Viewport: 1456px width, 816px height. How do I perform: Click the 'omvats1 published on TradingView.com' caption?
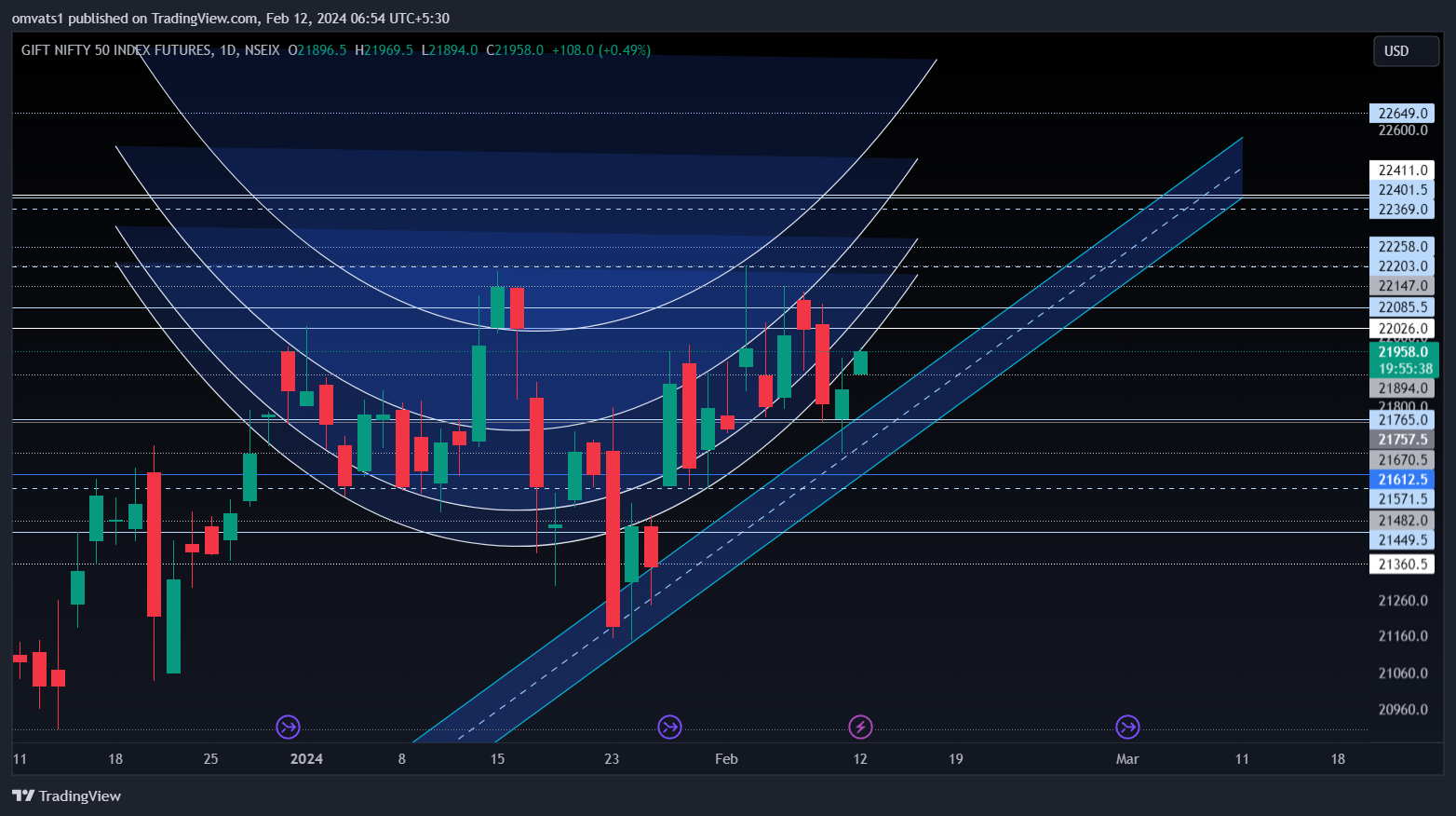tap(134, 19)
